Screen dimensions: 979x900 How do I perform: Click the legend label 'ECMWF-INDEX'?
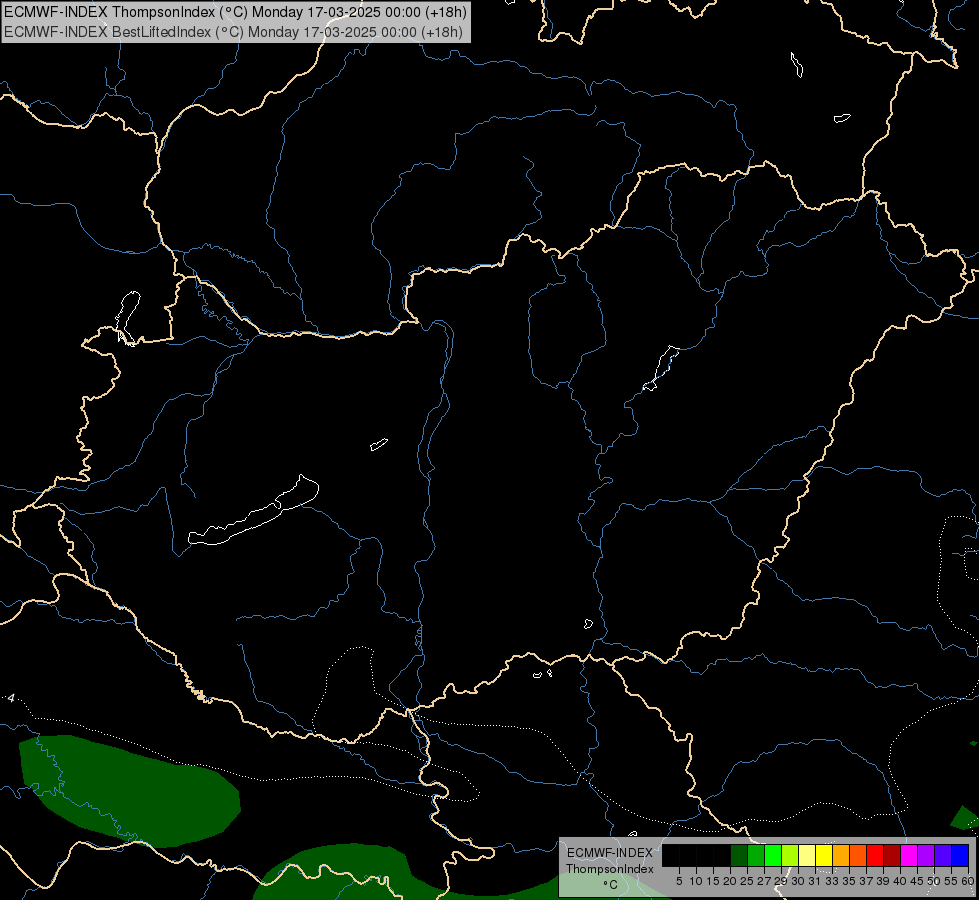609,853
